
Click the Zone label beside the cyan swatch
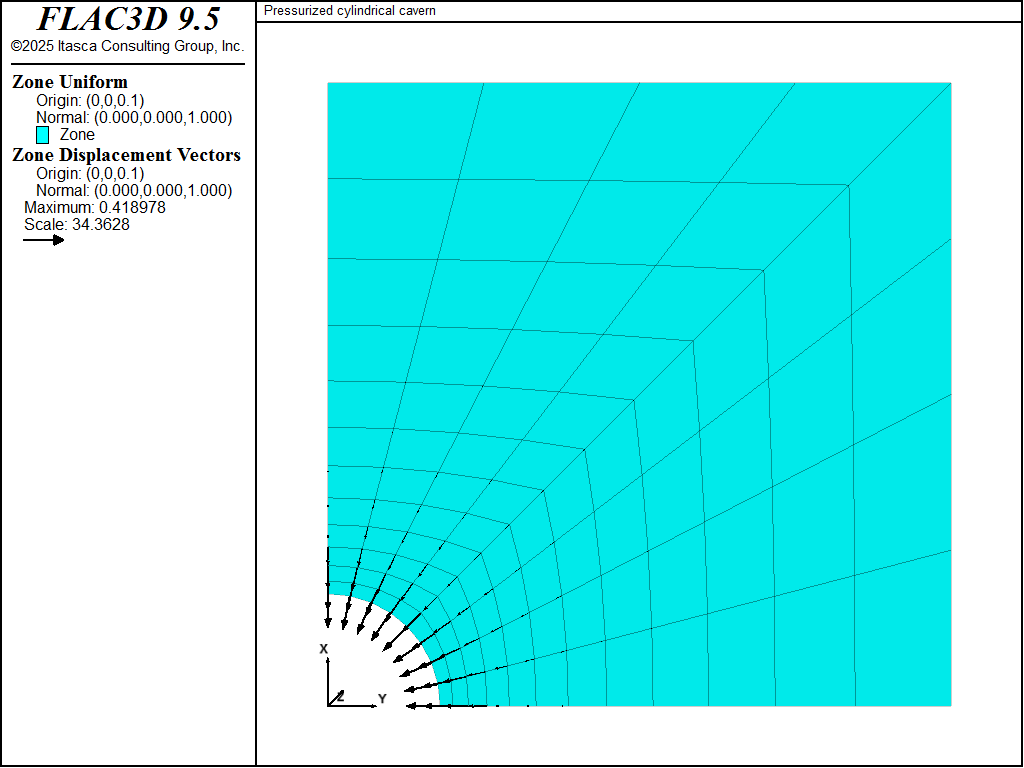[x=77, y=135]
